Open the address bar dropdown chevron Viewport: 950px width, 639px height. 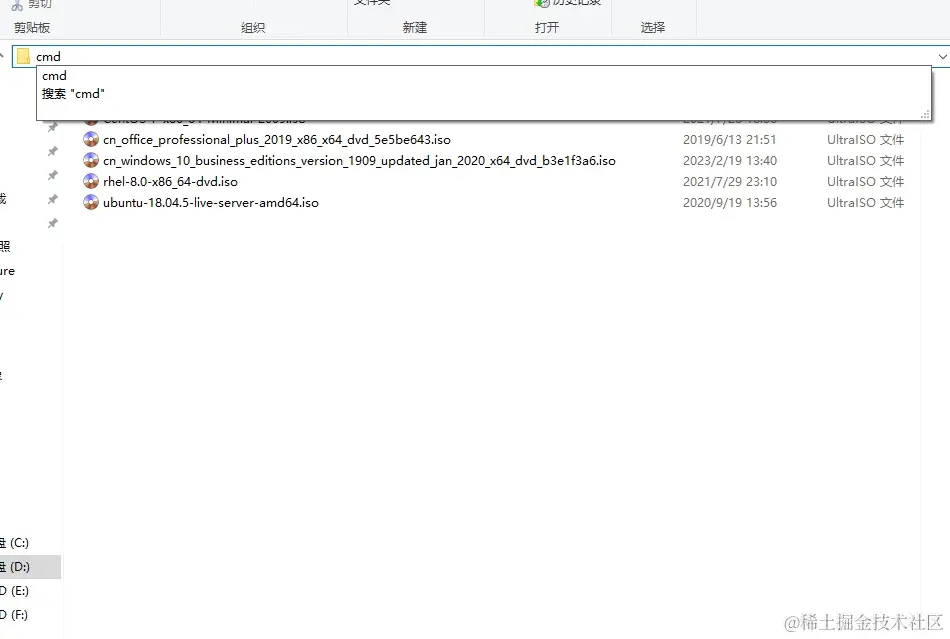coord(944,56)
